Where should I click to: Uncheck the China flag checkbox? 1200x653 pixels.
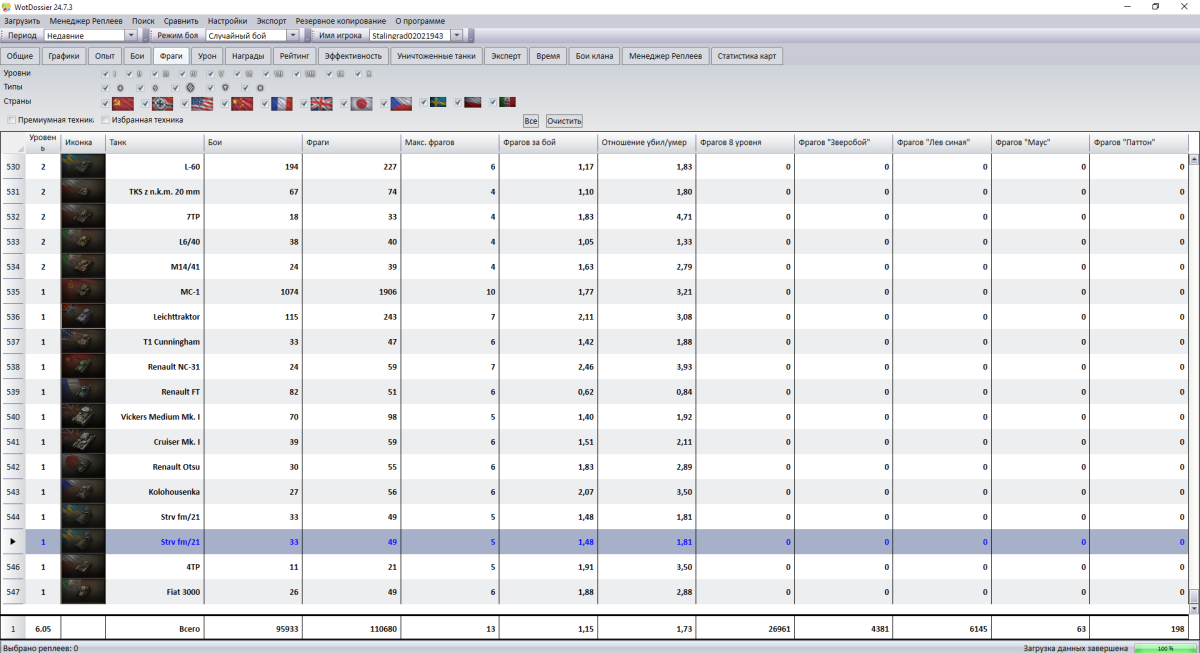[226, 103]
